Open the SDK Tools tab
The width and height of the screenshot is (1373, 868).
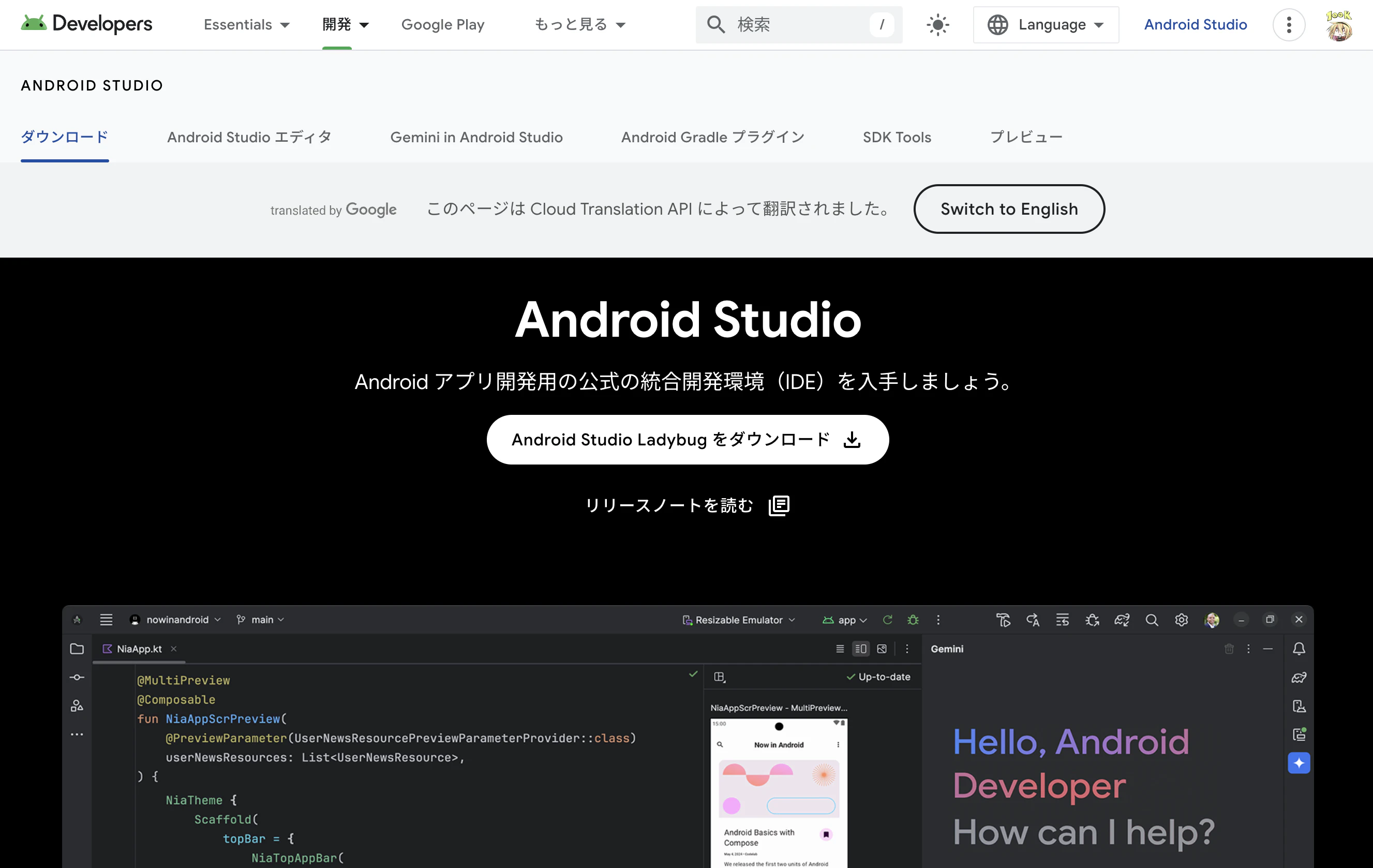[x=897, y=137]
